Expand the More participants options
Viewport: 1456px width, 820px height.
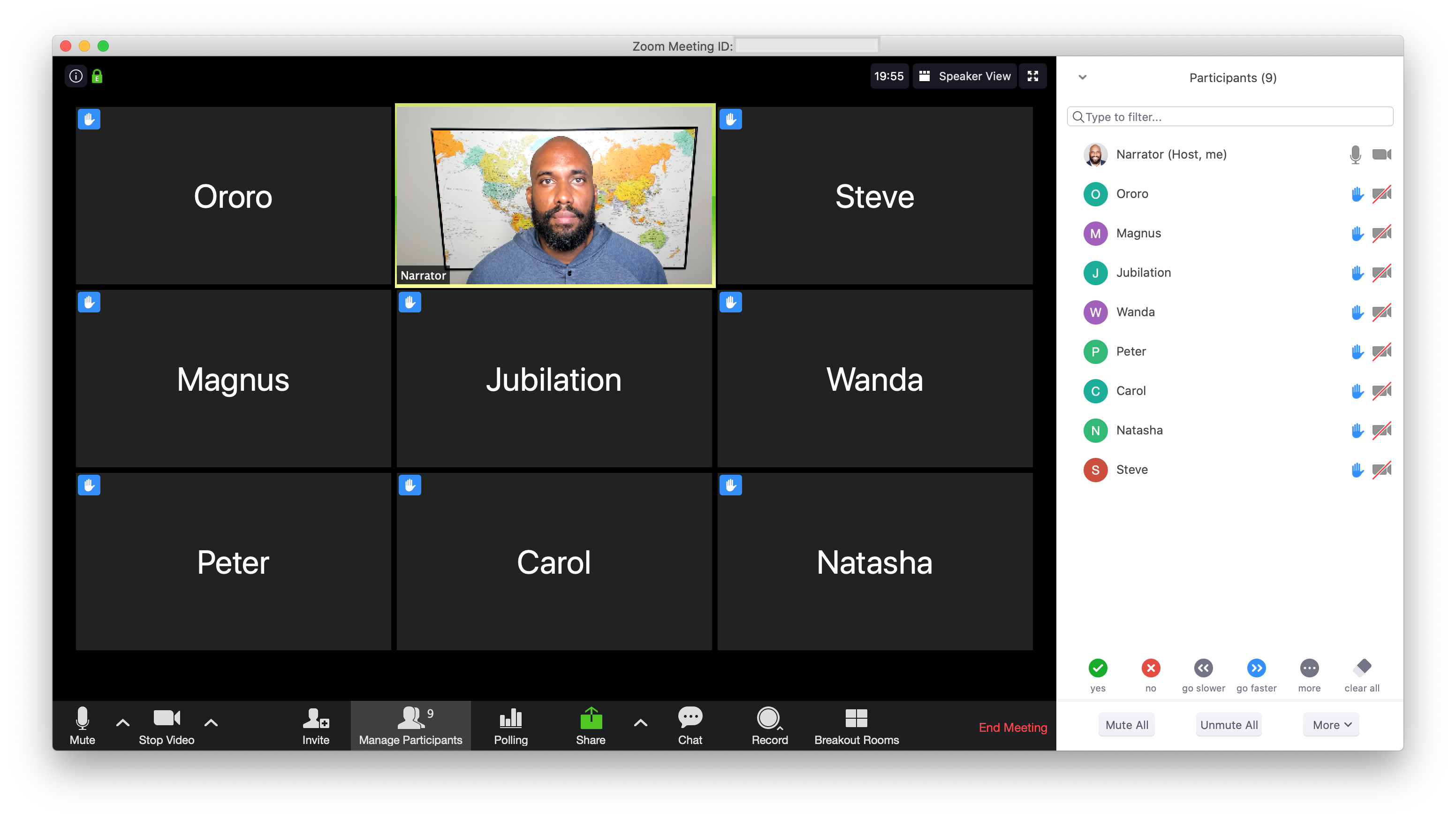tap(1331, 723)
